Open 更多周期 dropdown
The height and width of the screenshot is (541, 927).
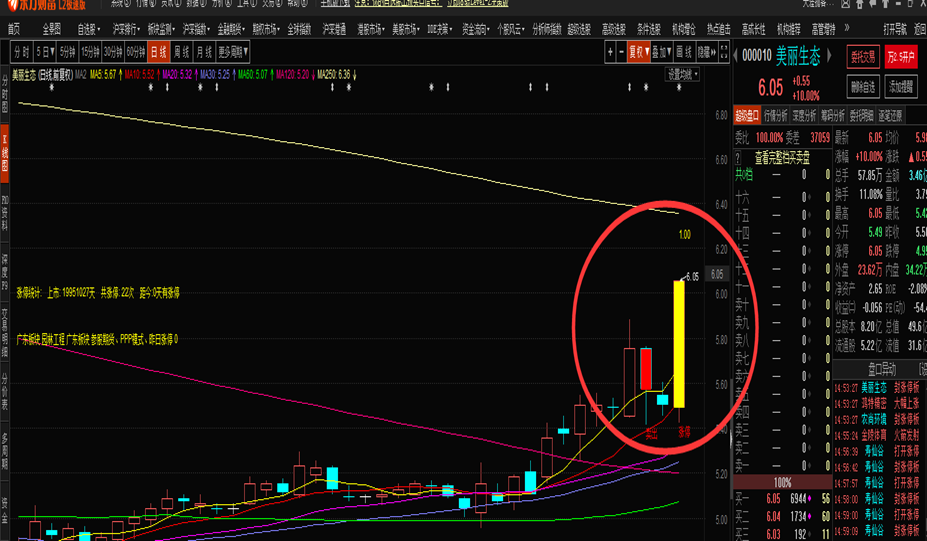(233, 53)
